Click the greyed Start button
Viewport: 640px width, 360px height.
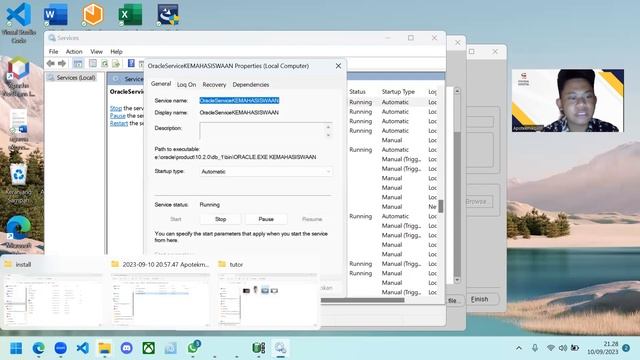176,219
